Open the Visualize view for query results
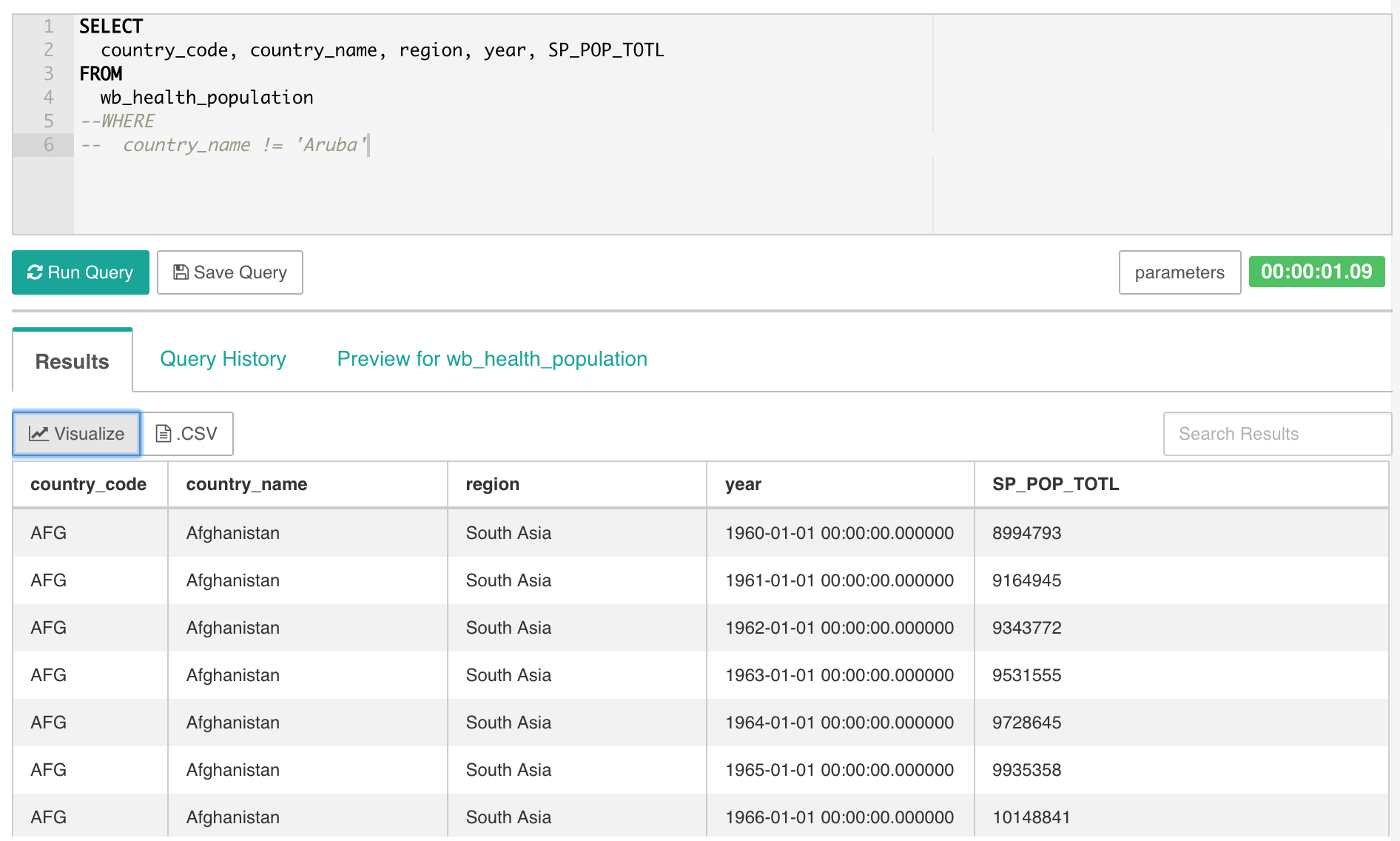 [x=76, y=433]
